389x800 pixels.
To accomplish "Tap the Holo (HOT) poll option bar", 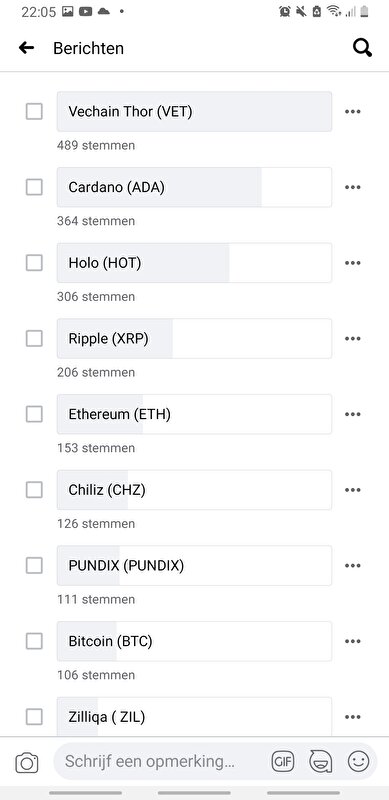I will pos(194,263).
